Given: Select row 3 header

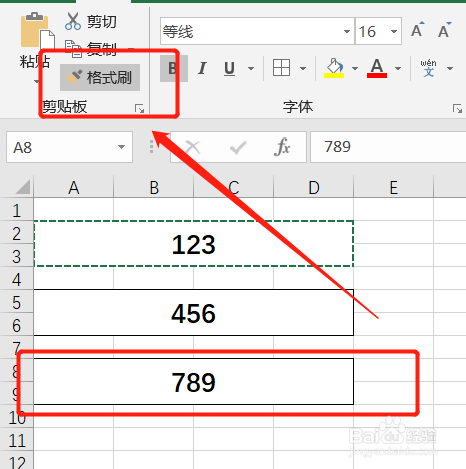Looking at the screenshot, I should [x=17, y=255].
